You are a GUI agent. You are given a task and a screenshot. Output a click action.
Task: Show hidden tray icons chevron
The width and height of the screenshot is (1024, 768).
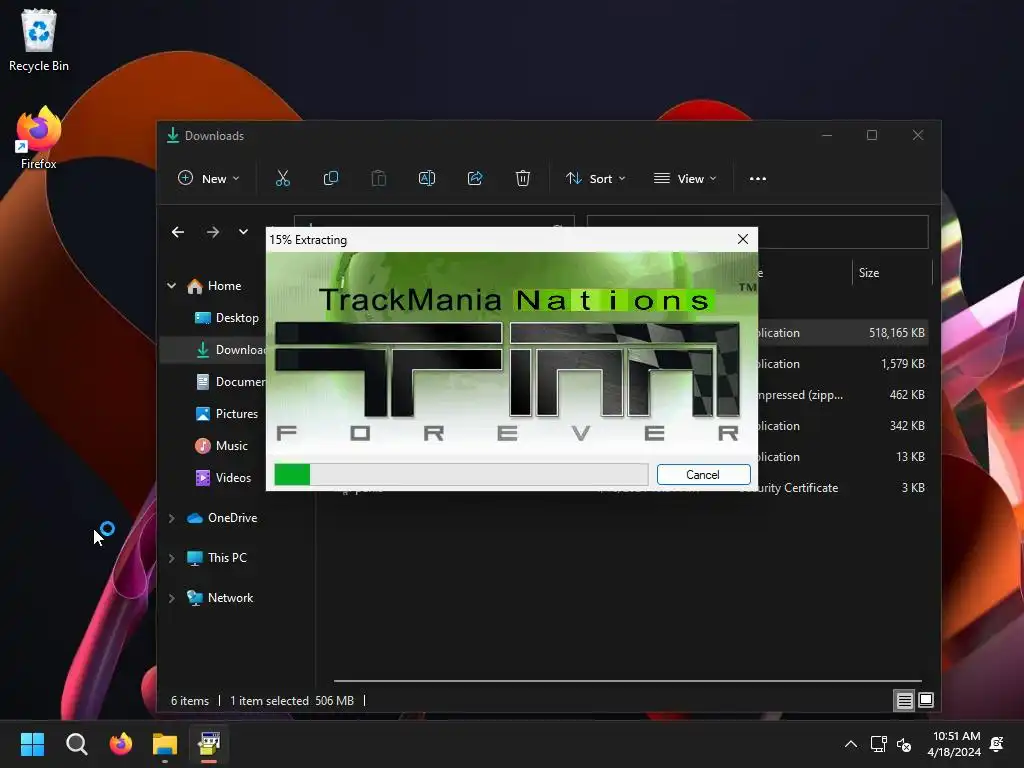click(x=850, y=744)
